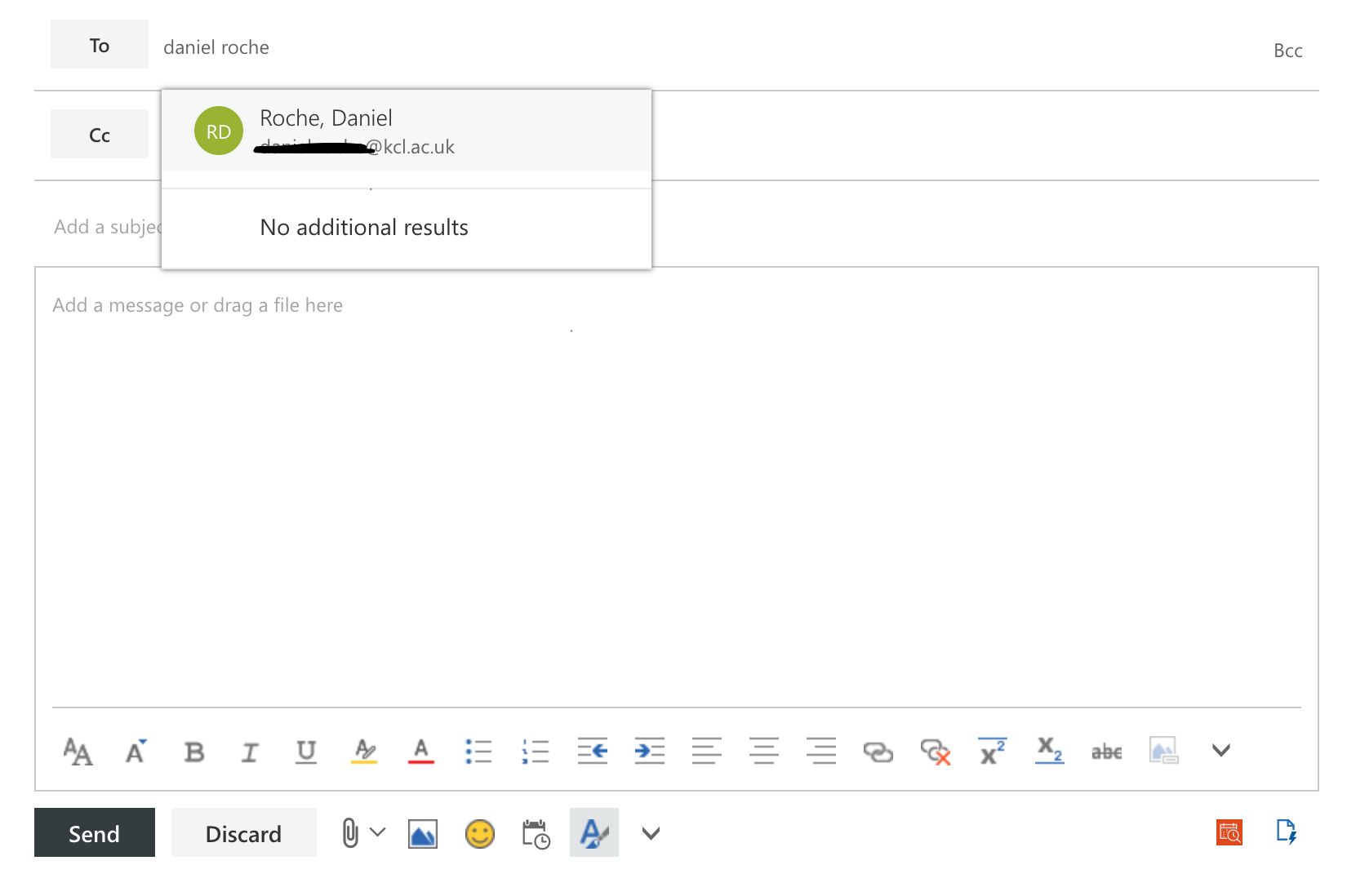Click into the message body field
This screenshot has height=896, width=1347.
676,486
